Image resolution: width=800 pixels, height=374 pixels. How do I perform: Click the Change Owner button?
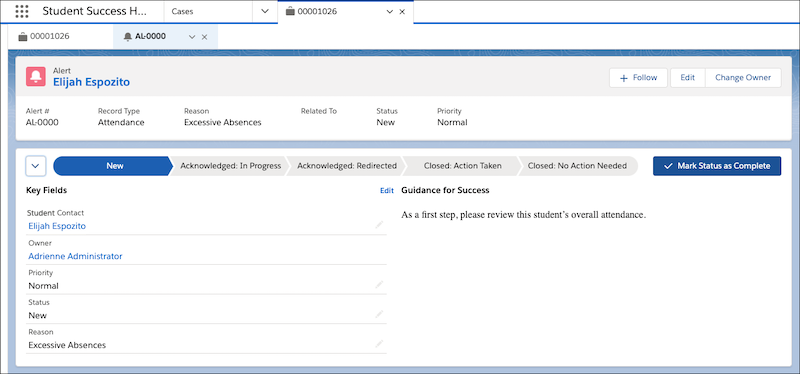pos(743,78)
